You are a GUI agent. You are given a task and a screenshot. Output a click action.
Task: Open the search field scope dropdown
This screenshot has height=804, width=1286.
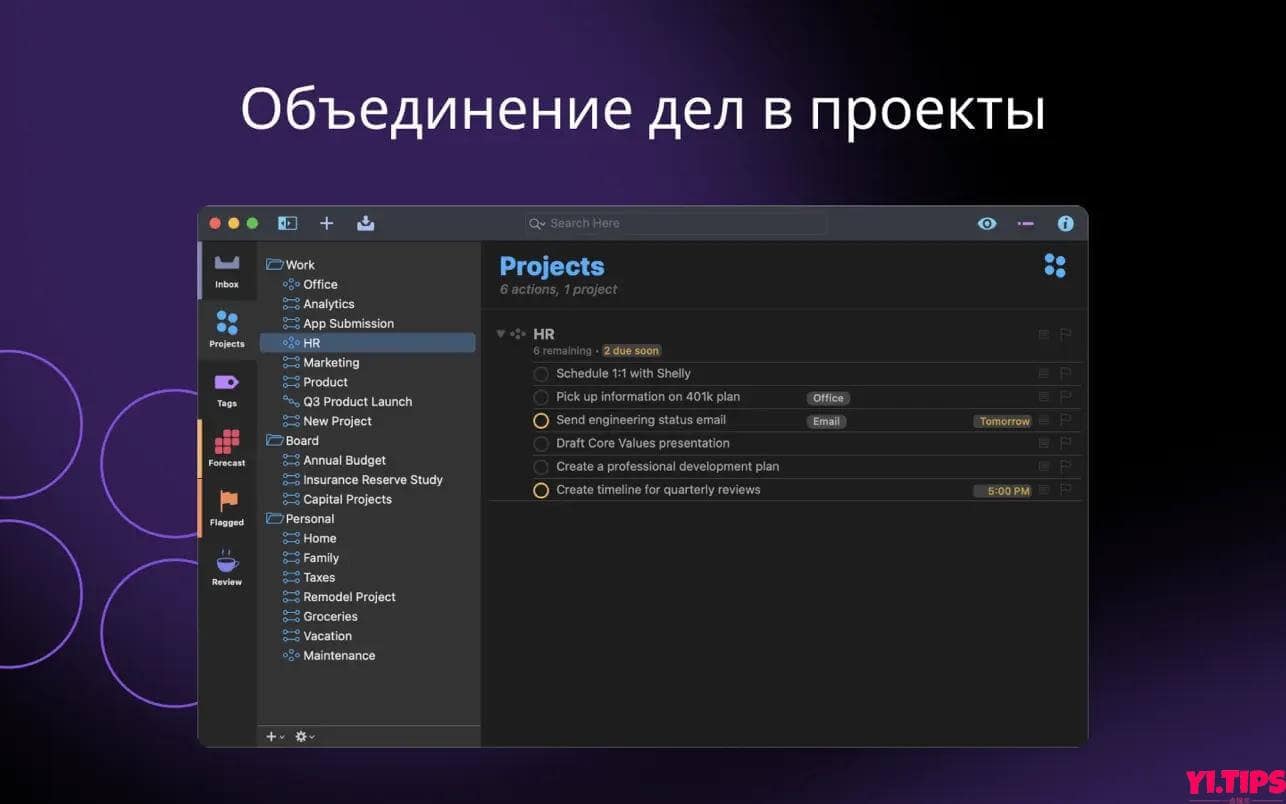click(537, 223)
